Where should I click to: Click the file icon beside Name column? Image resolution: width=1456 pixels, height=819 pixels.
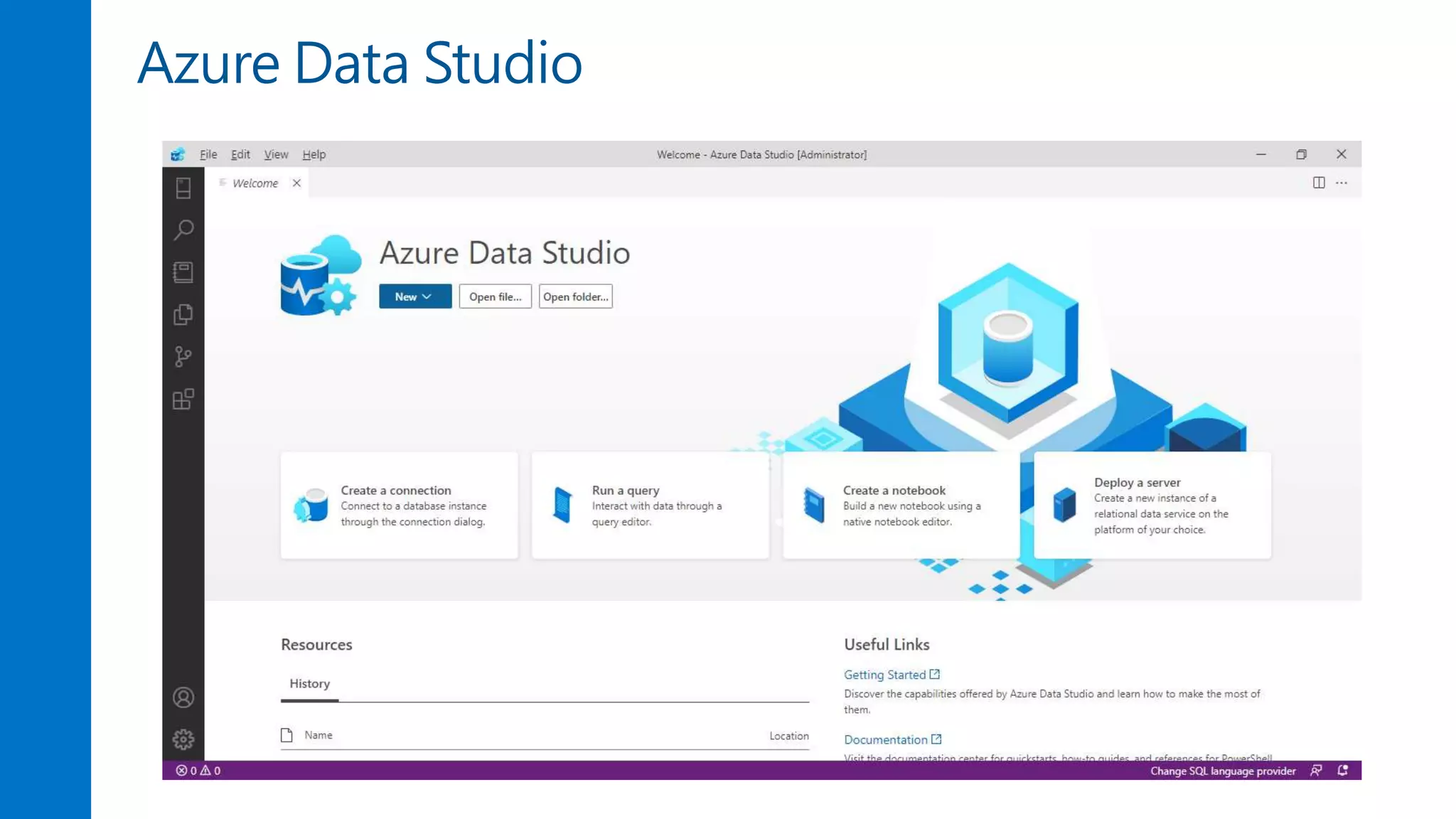click(x=287, y=735)
